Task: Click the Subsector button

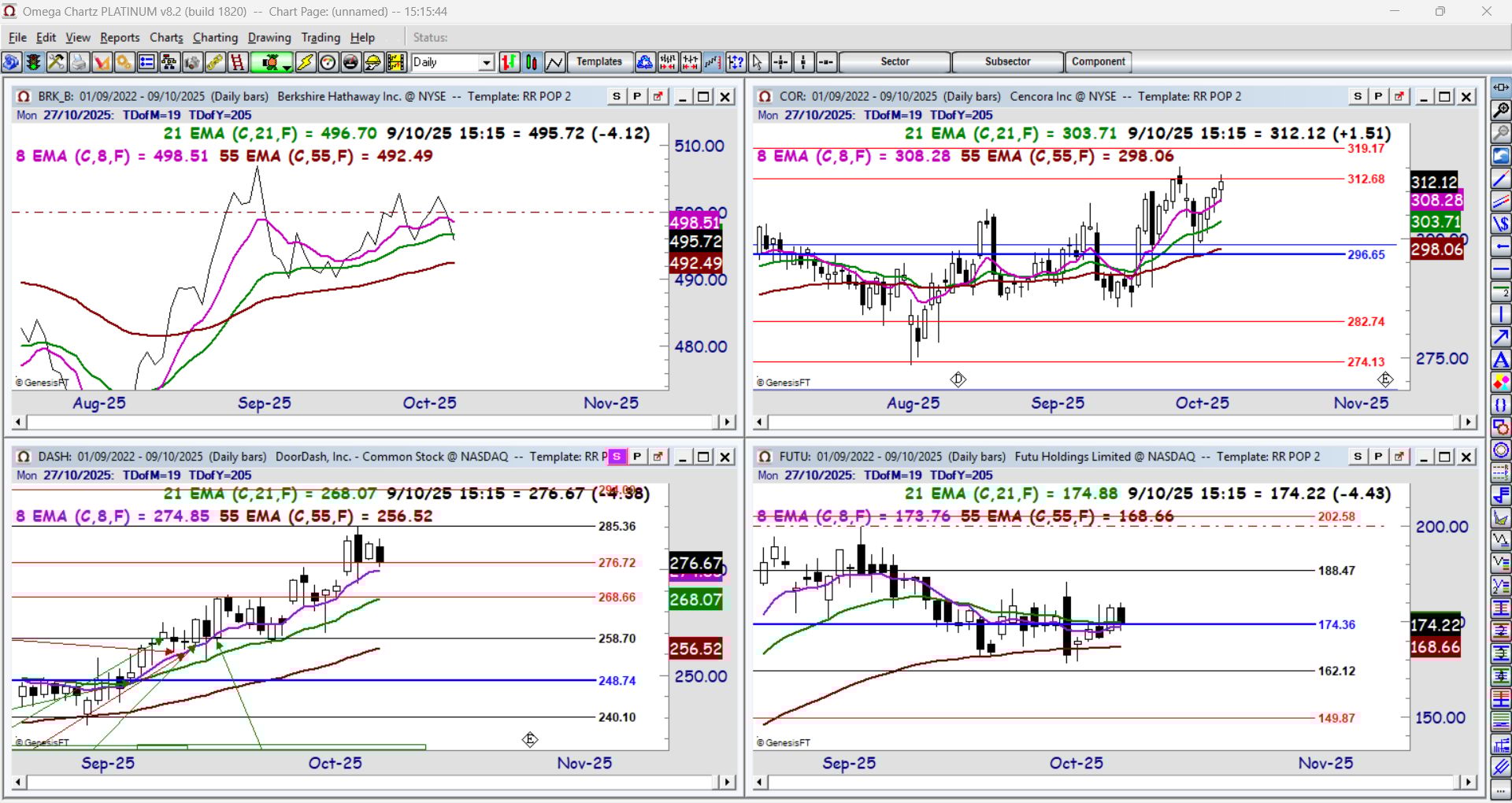Action: [x=1007, y=62]
